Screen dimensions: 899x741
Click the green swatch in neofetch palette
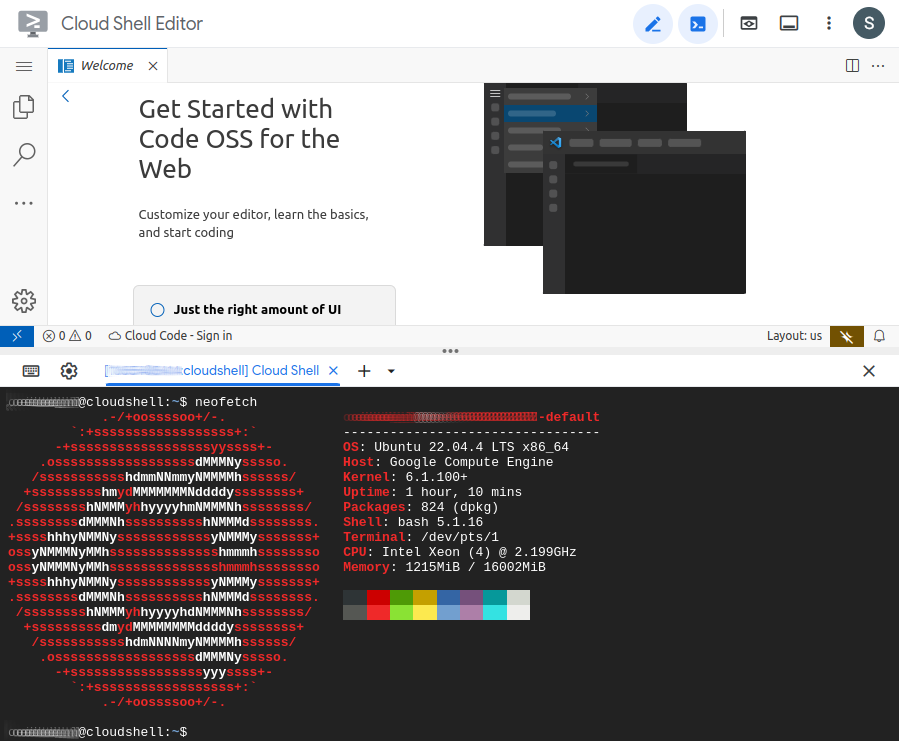tap(401, 598)
